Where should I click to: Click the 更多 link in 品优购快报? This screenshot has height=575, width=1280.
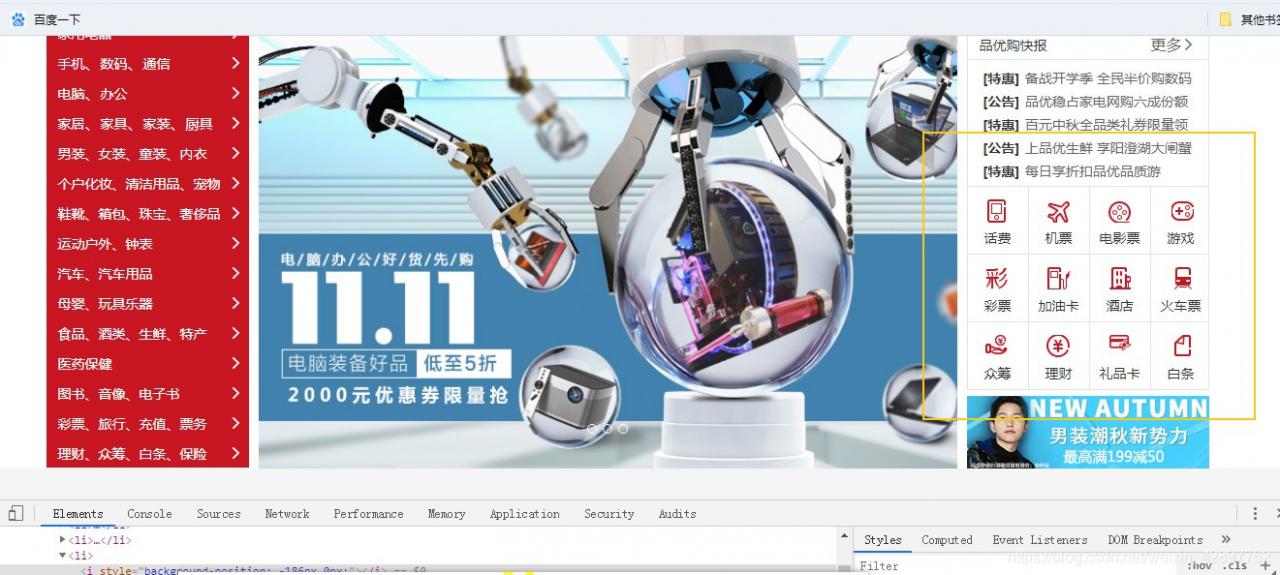1171,45
